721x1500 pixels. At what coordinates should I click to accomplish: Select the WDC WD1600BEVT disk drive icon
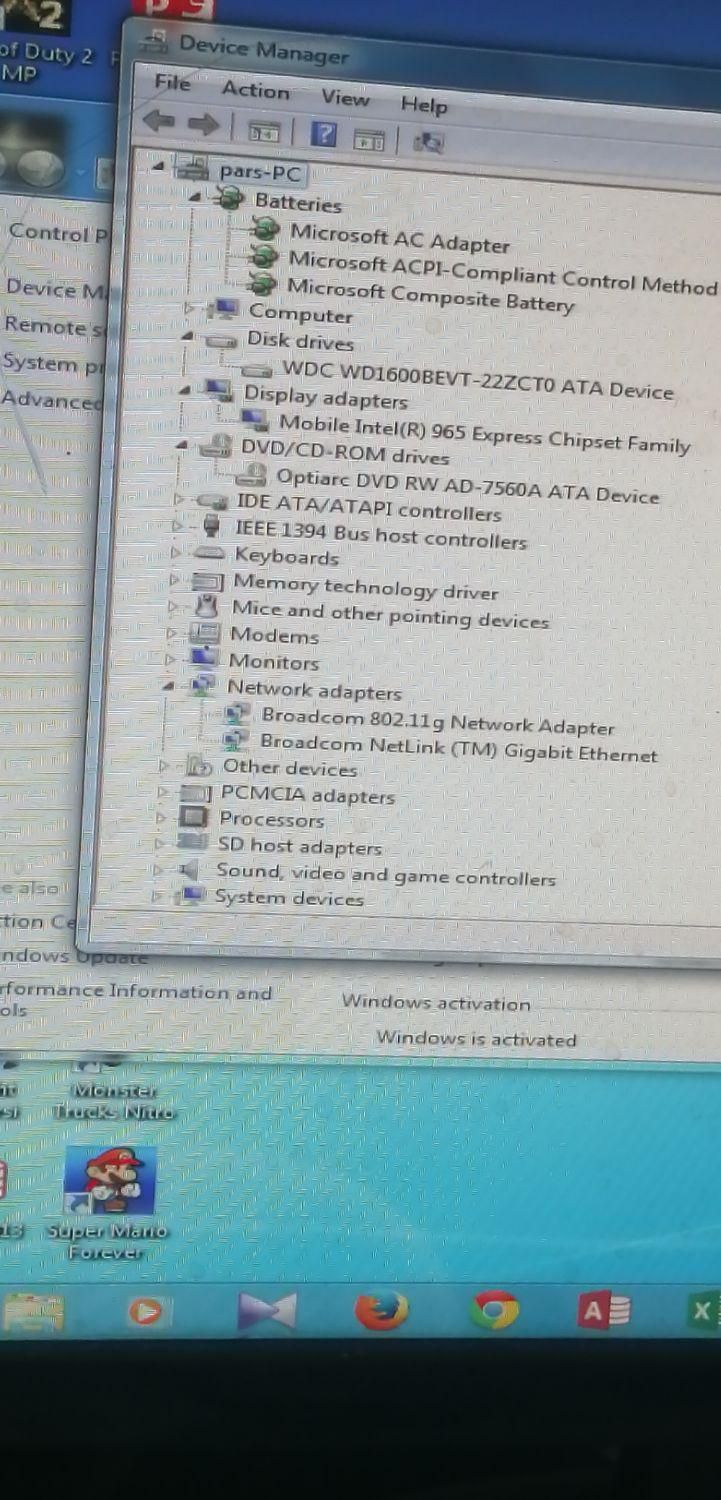[x=258, y=369]
